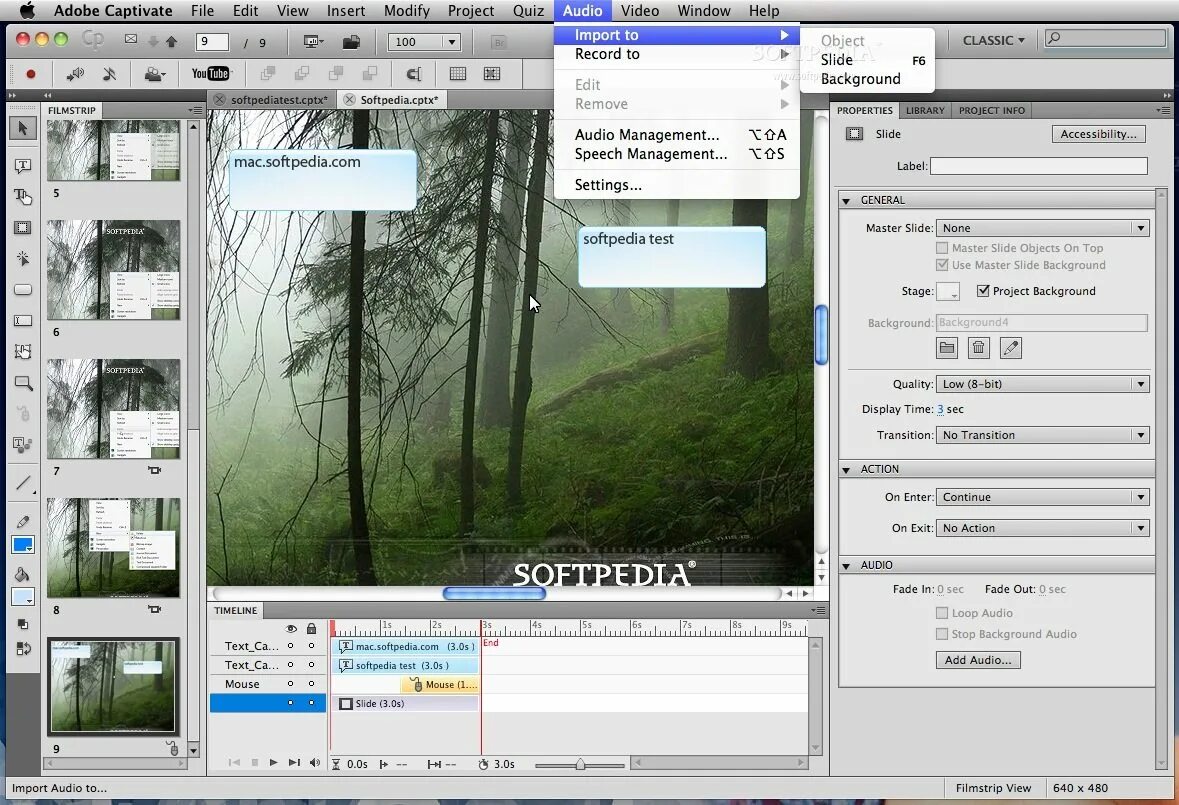The image size is (1179, 805).
Task: Click the blue stroke color swatch
Action: (23, 545)
